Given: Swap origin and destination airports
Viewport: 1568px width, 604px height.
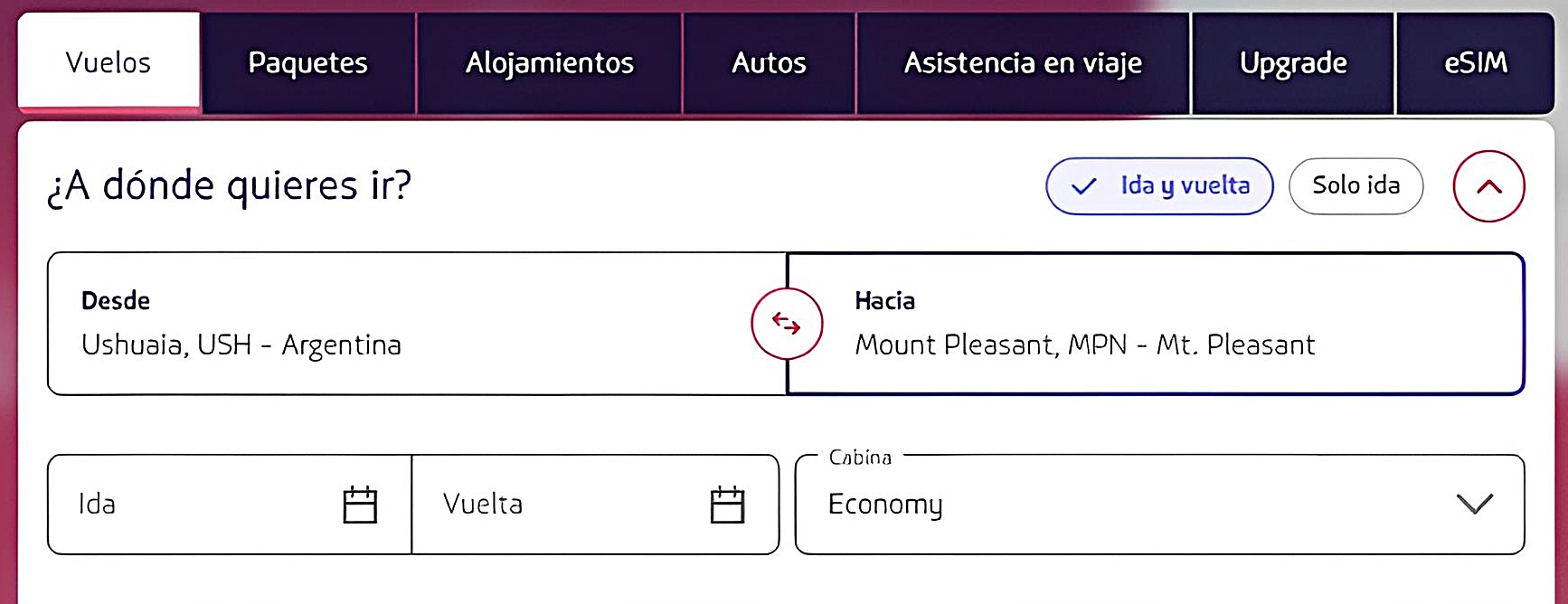Looking at the screenshot, I should (x=787, y=324).
